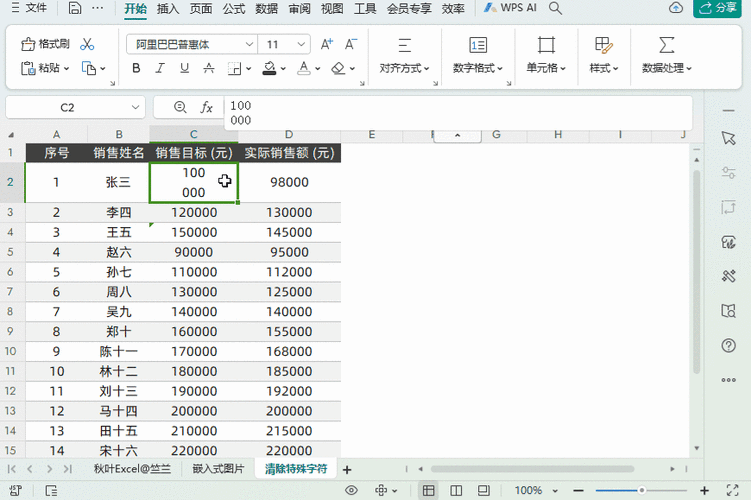
Task: Open the settings sliders icon in sidebar
Action: [728, 172]
